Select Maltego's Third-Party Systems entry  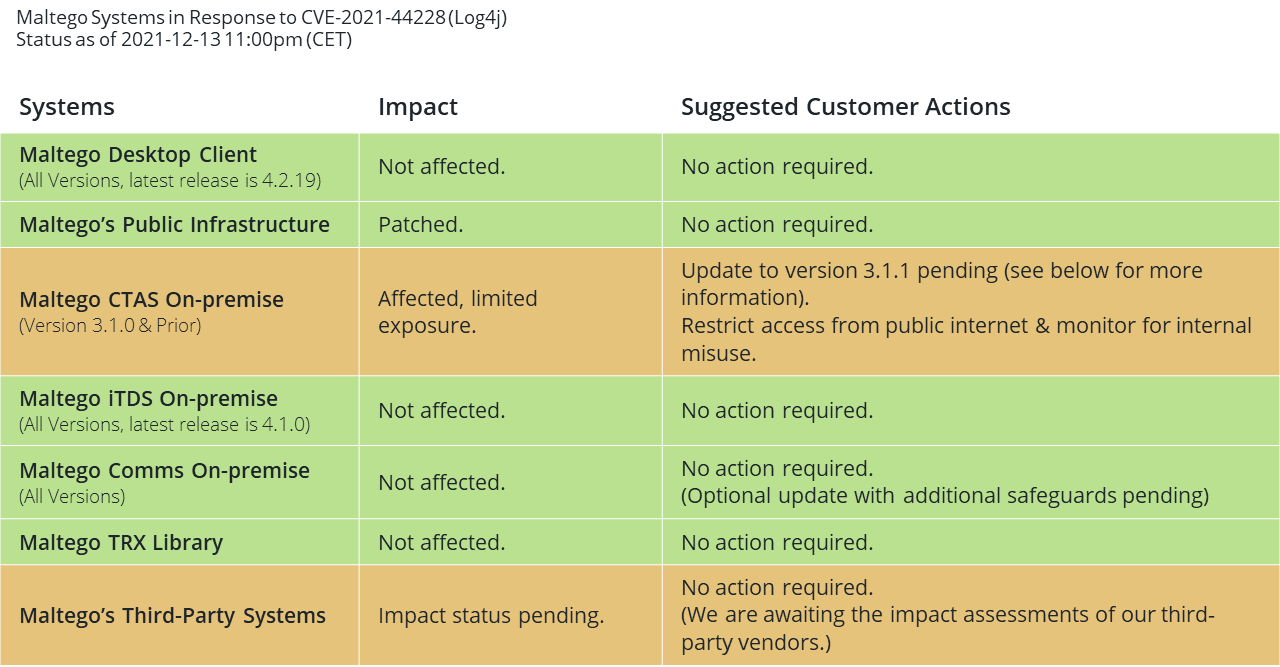(x=173, y=616)
